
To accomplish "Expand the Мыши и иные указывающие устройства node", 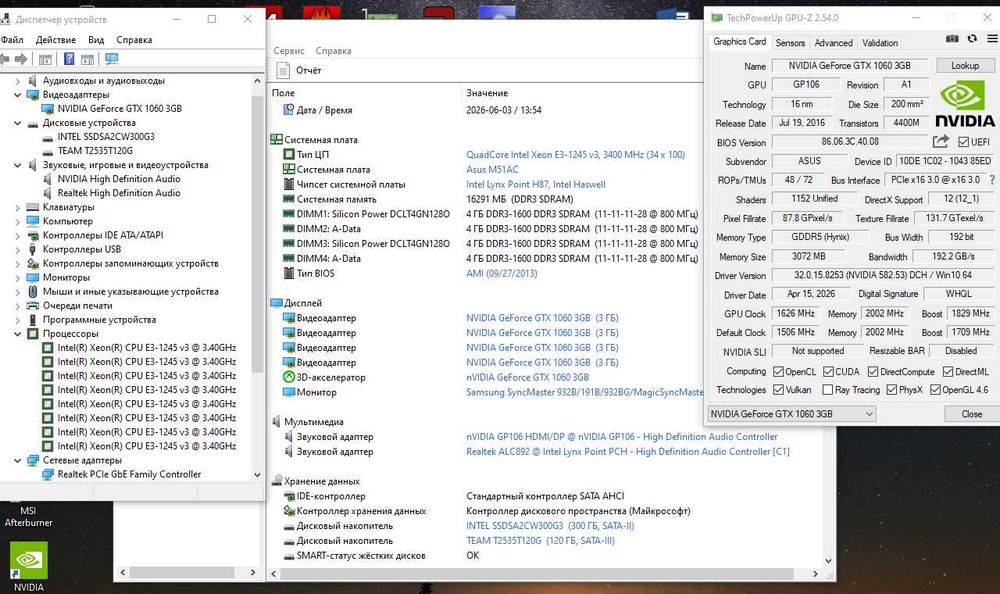I will pyautogui.click(x=17, y=292).
